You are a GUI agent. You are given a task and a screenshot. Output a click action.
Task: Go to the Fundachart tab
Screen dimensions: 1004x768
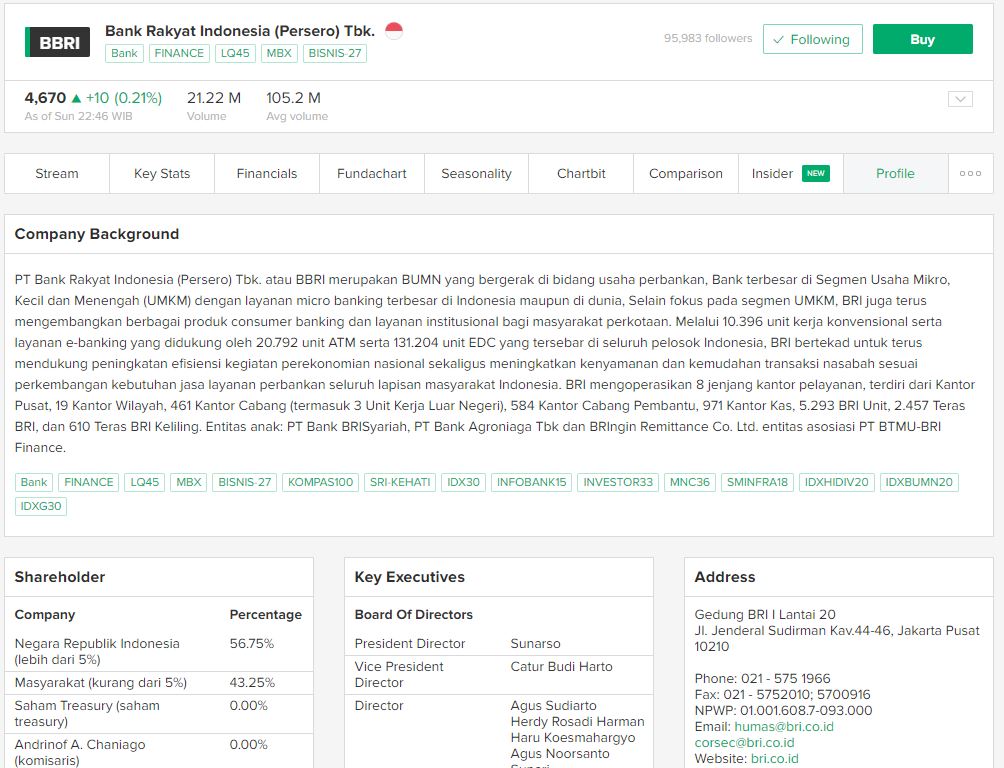coord(371,174)
